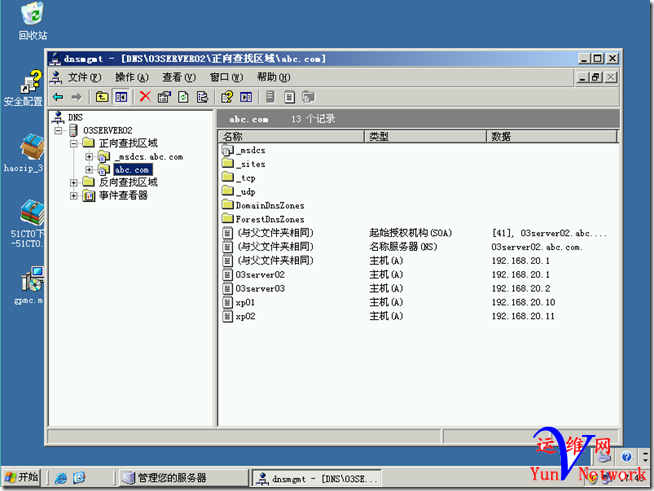Switch to Manage Your Server taskbar button

click(183, 478)
